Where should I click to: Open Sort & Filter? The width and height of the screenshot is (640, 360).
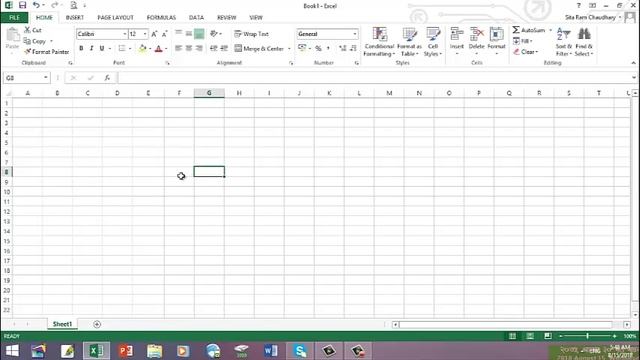(x=563, y=42)
